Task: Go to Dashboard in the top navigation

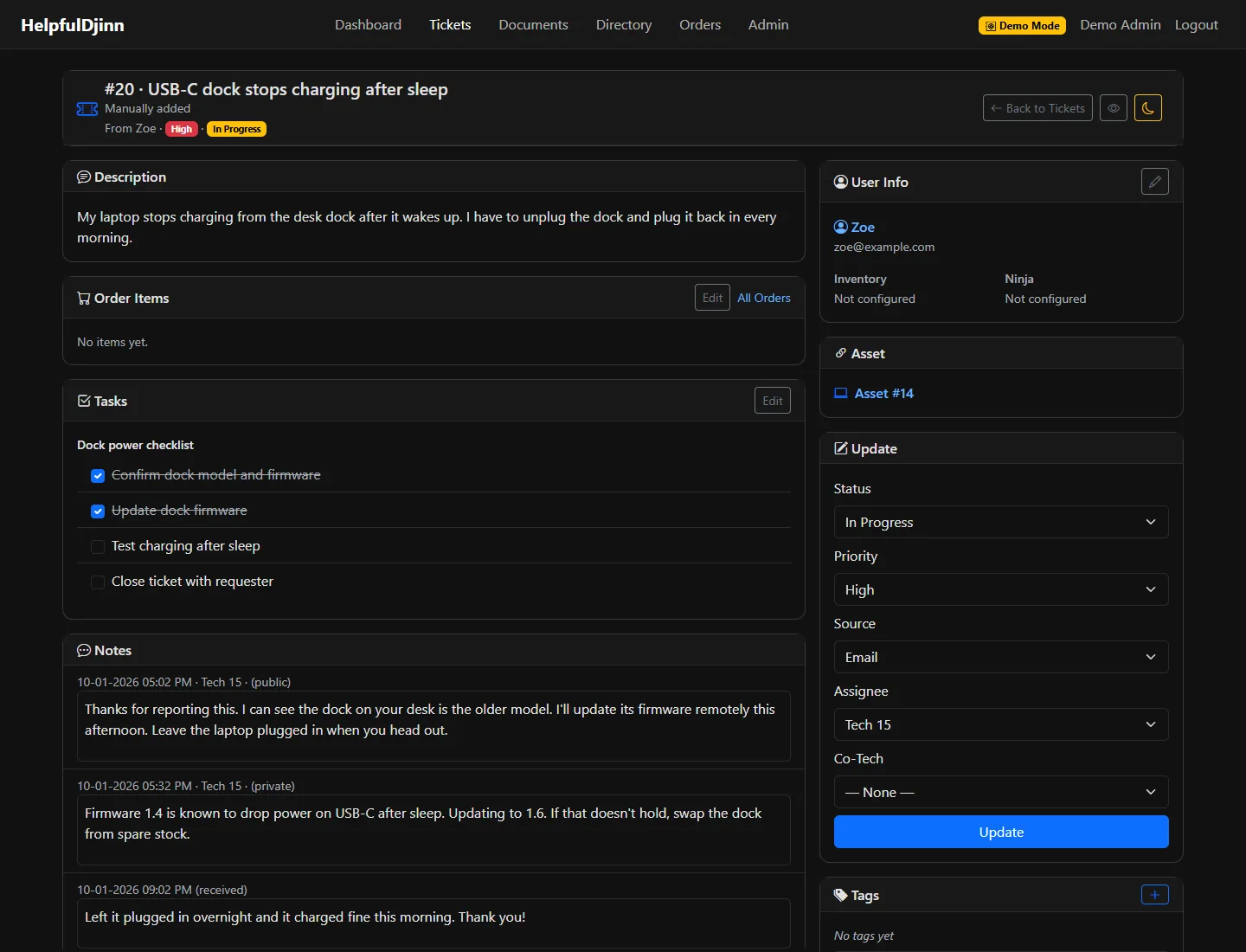Action: pos(368,24)
